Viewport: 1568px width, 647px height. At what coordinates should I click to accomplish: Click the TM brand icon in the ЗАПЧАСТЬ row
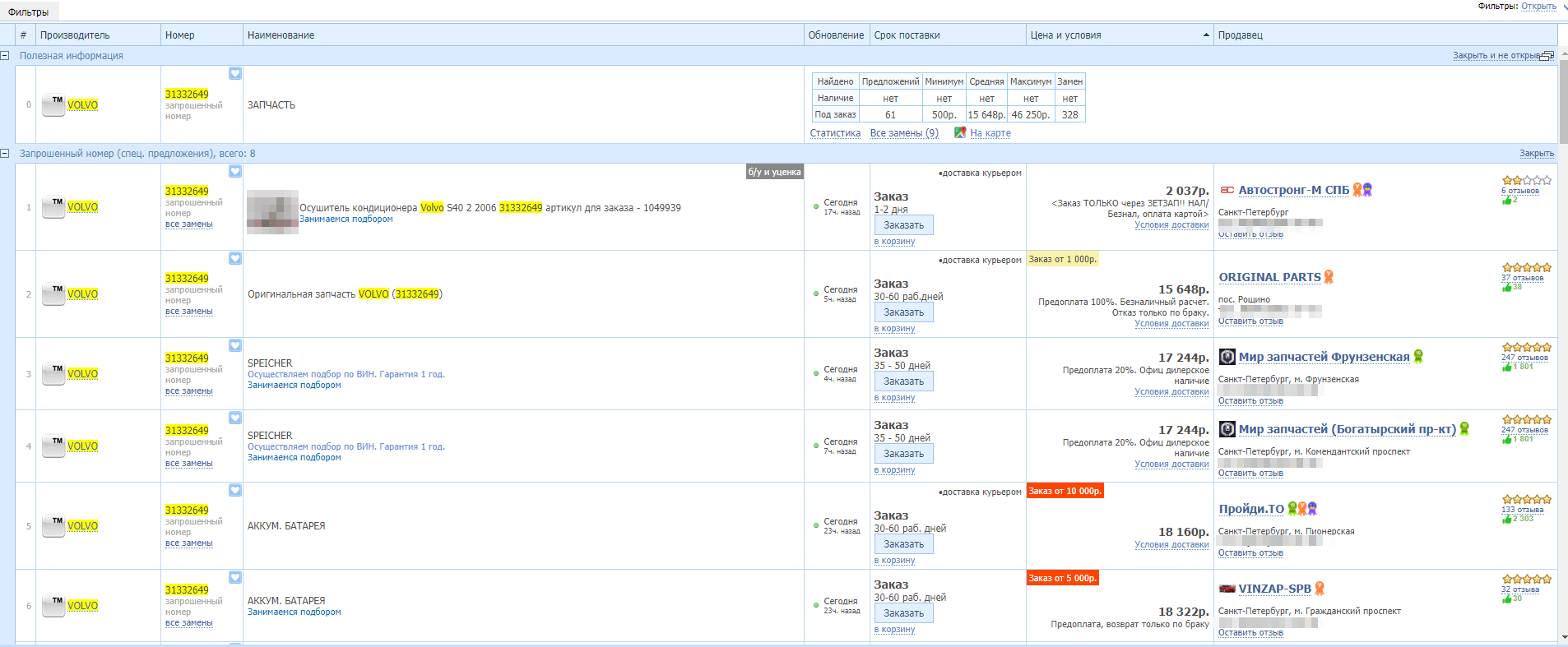point(53,105)
